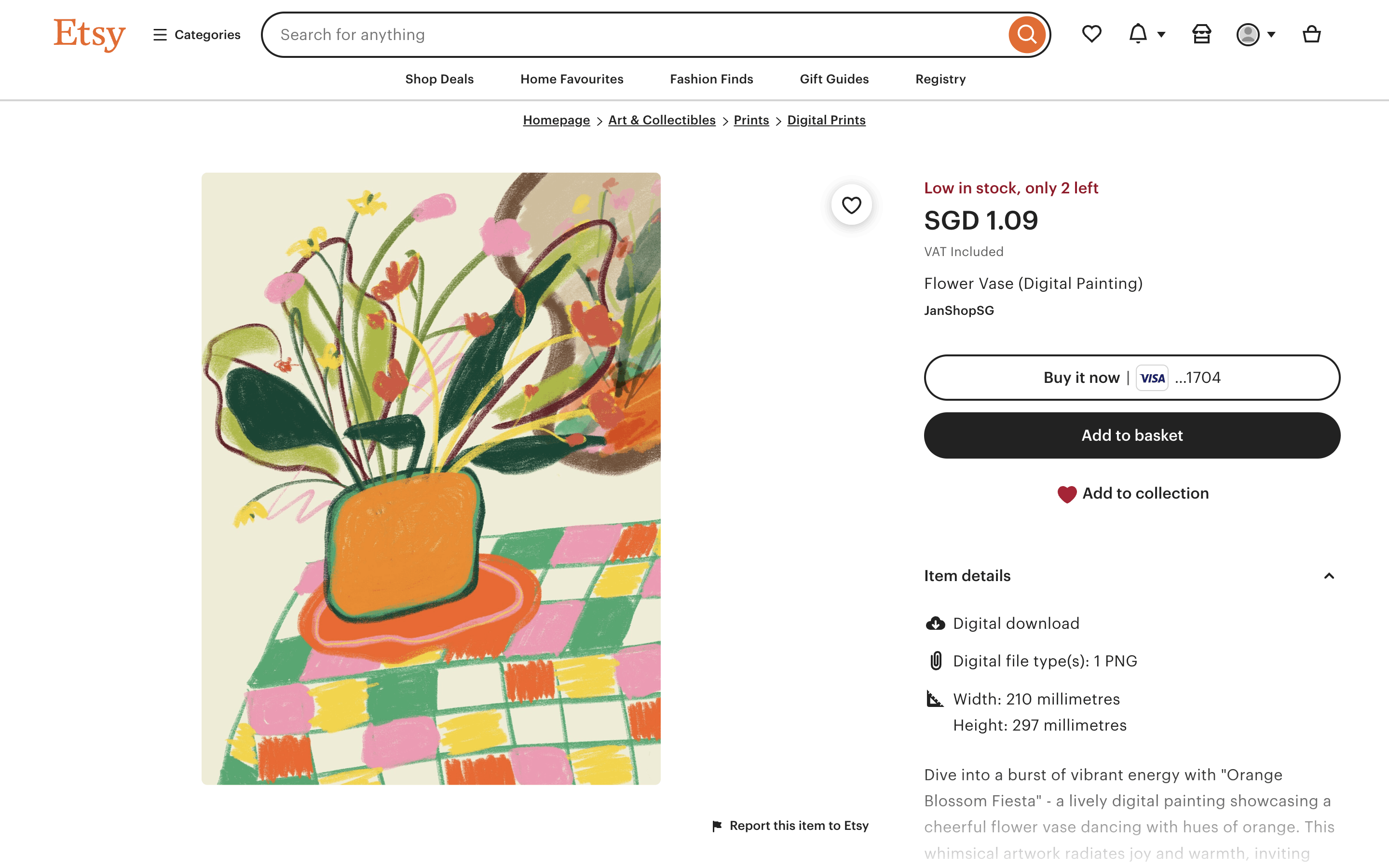
Task: Click the Add to basket button
Action: [x=1131, y=435]
